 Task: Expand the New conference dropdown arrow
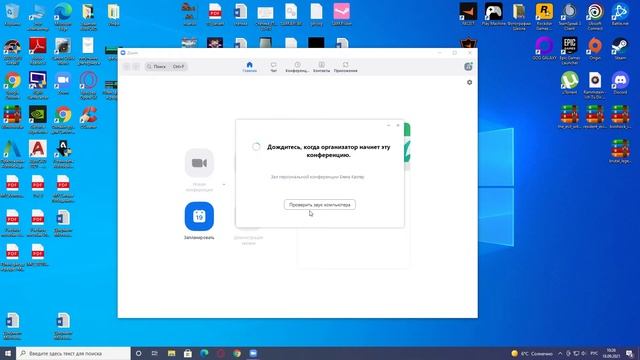click(224, 185)
